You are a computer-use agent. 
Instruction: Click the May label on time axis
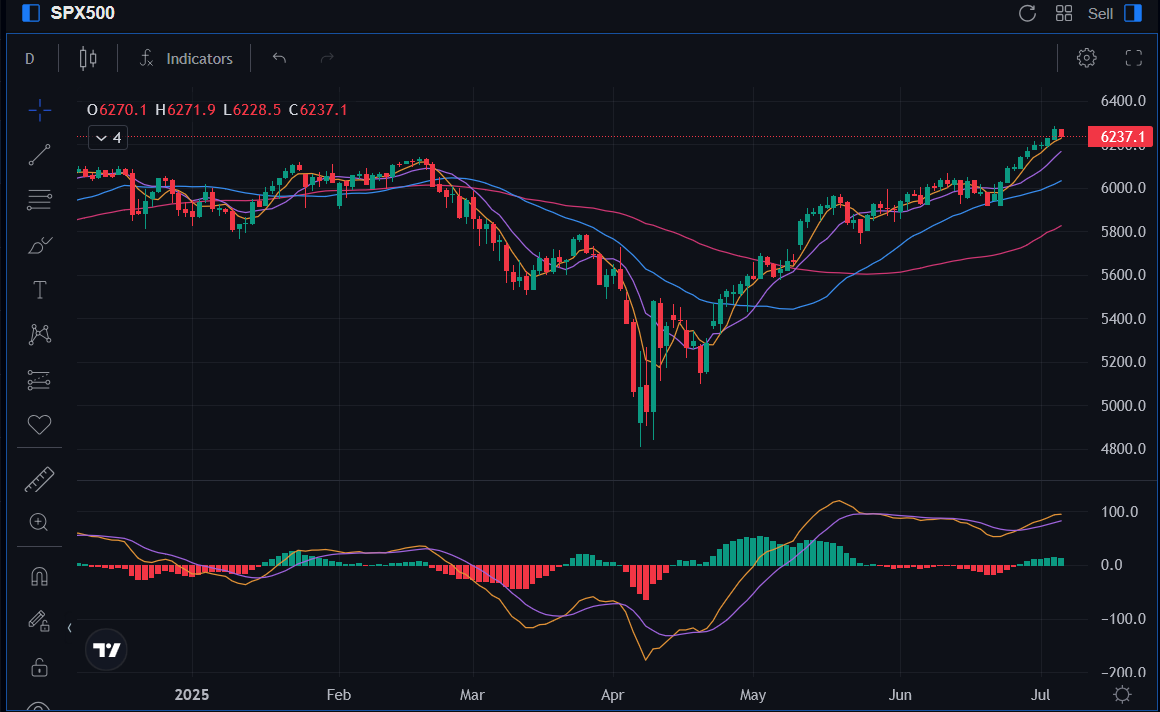(x=752, y=695)
